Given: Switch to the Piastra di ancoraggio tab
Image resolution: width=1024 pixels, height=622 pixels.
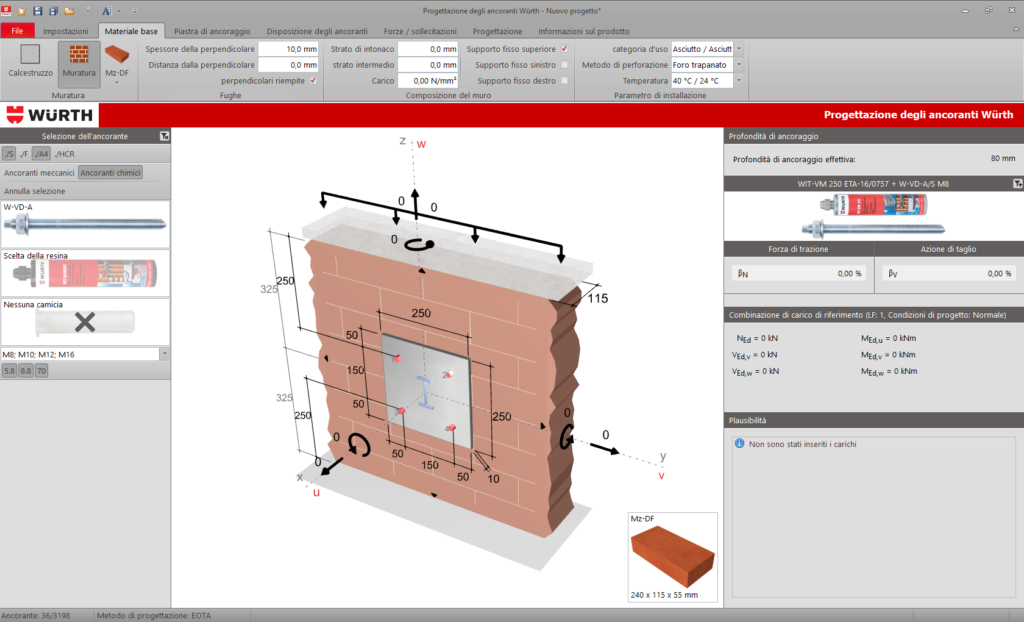Looking at the screenshot, I should click(x=210, y=30).
